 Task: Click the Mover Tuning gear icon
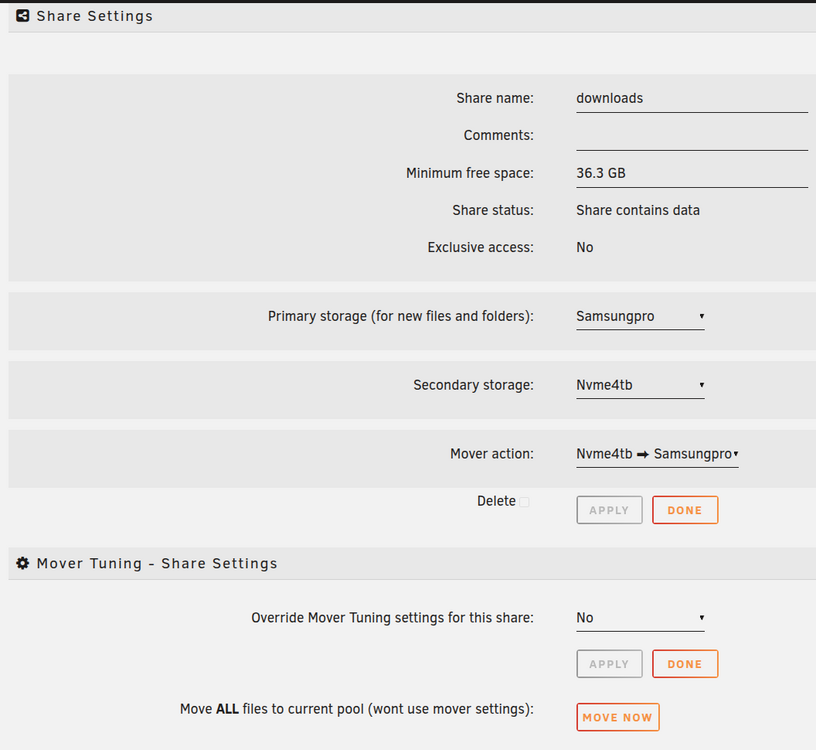point(22,563)
